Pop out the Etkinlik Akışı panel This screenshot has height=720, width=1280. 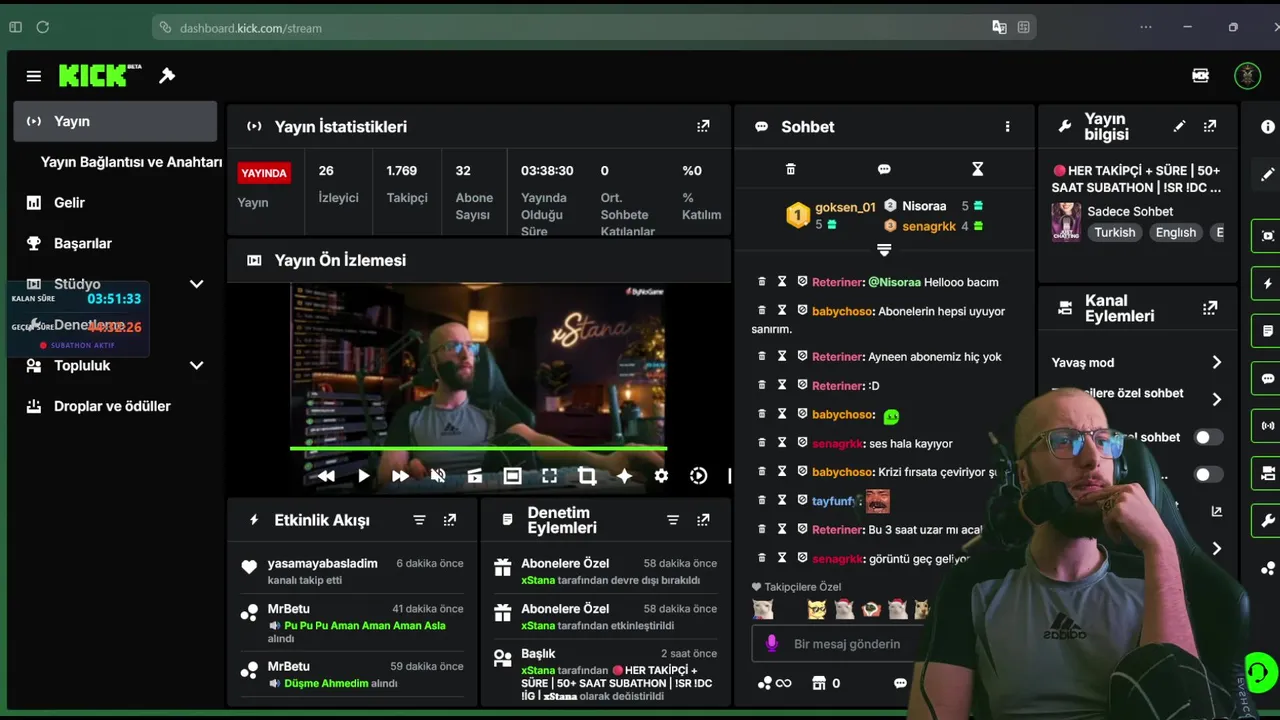pyautogui.click(x=450, y=520)
